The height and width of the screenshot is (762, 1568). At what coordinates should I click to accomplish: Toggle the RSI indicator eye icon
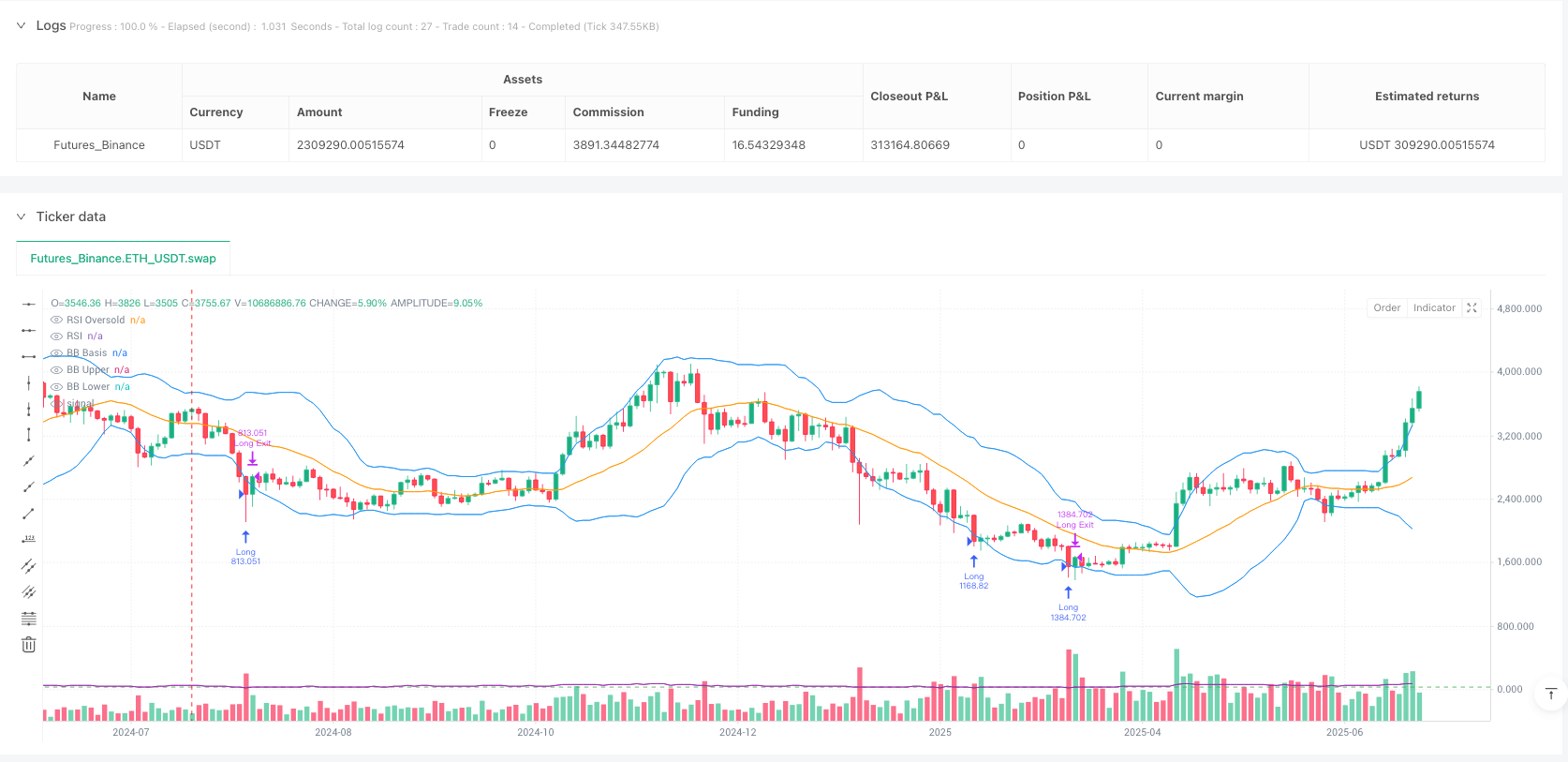tap(56, 336)
